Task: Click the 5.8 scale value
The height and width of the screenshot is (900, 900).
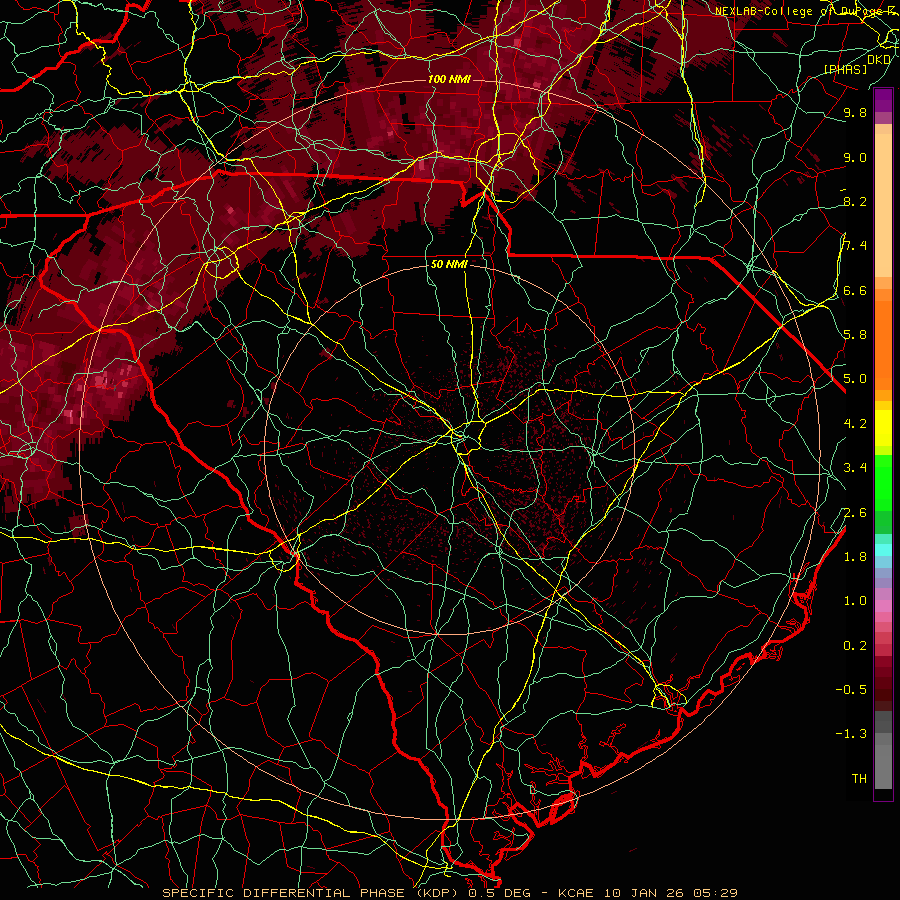Action: click(x=855, y=335)
